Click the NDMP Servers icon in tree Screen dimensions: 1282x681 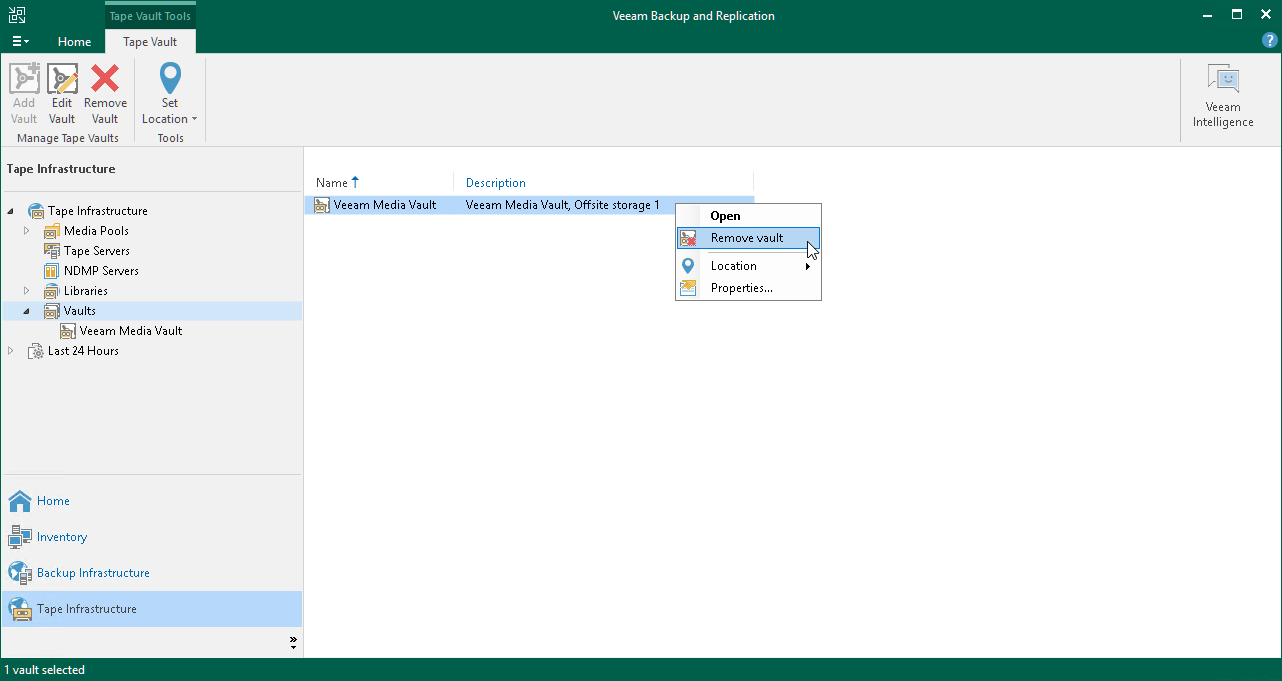click(x=52, y=271)
